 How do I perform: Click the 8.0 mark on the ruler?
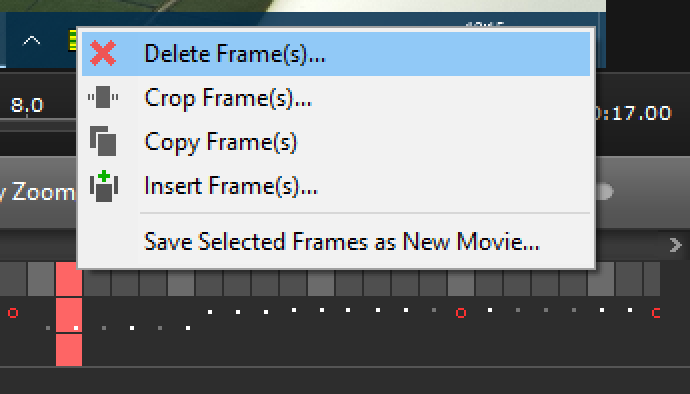point(27,106)
